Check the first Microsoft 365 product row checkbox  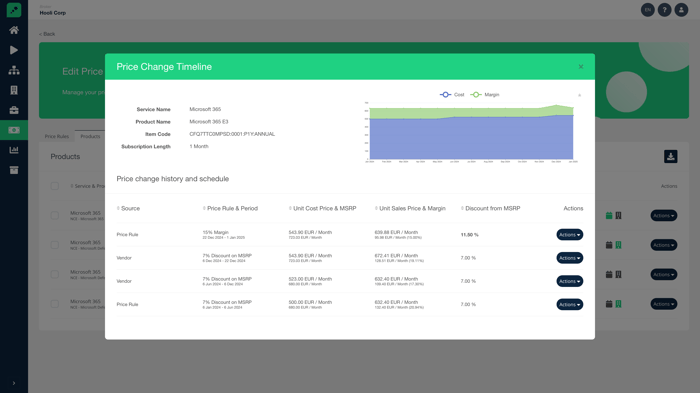tap(54, 215)
